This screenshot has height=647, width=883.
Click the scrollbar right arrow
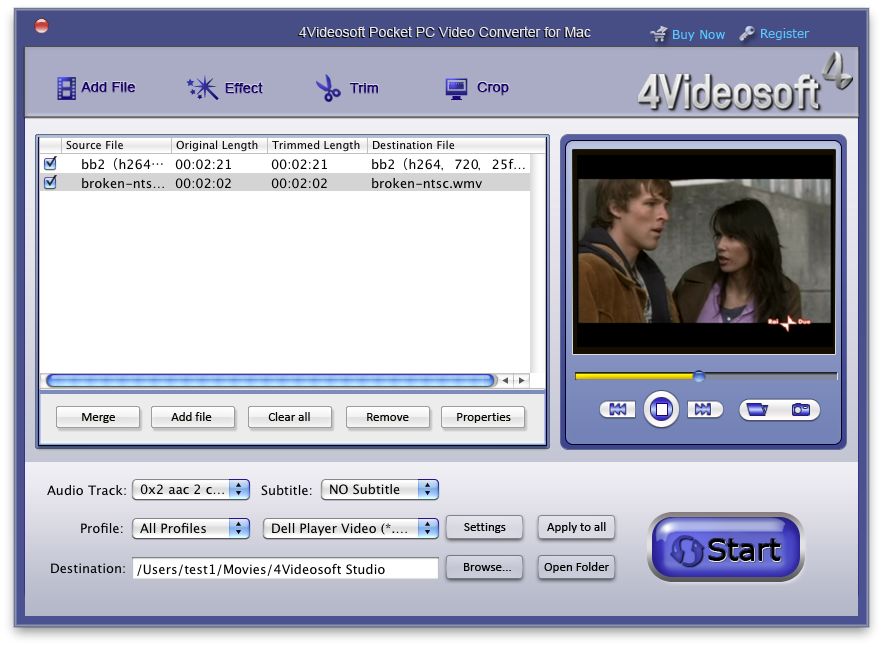522,381
